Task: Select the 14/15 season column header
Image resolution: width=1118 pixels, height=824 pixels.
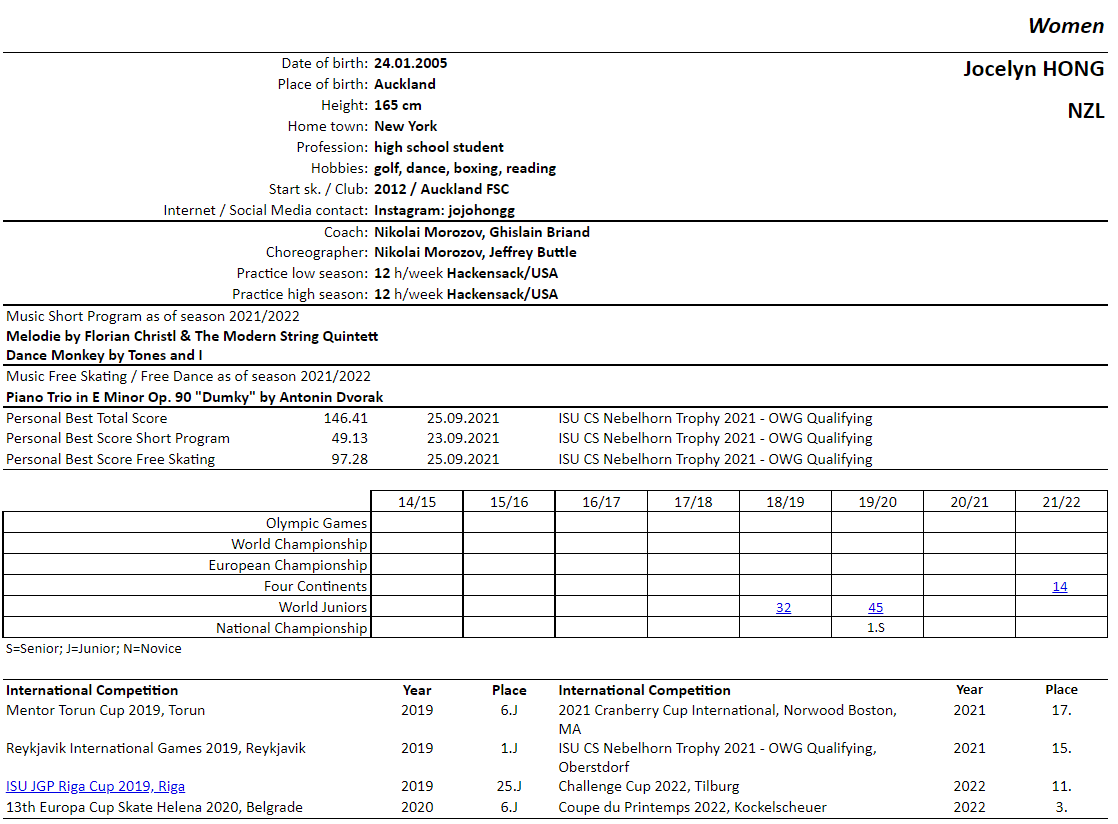Action: coord(417,502)
